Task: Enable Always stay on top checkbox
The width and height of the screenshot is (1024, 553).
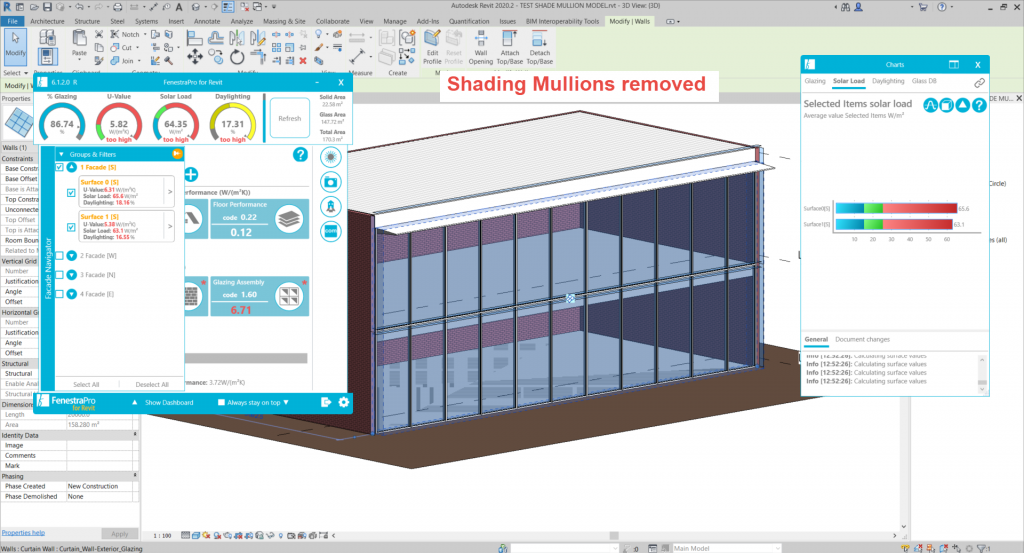Action: [221, 402]
